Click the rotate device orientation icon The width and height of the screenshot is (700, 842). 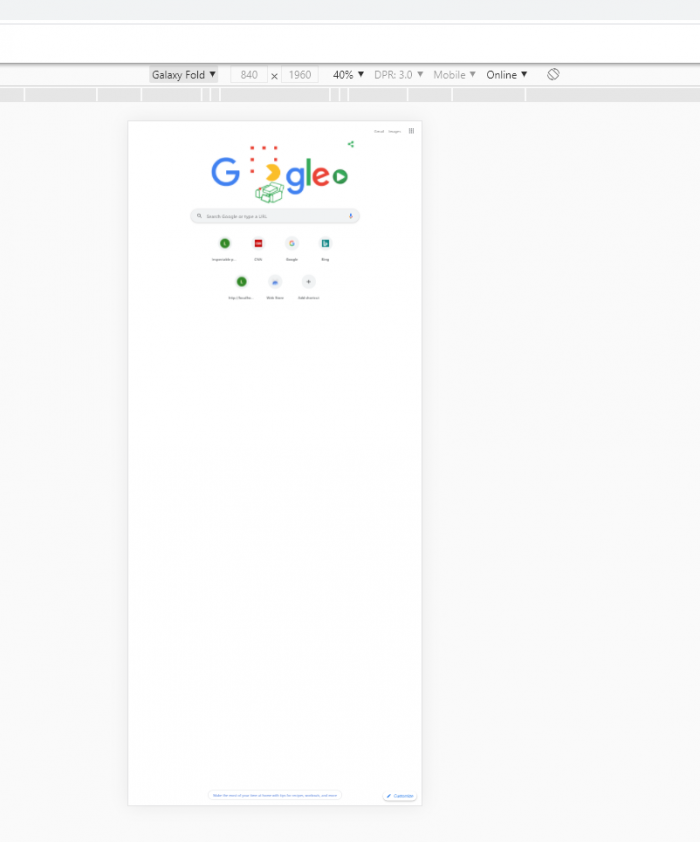click(x=553, y=75)
